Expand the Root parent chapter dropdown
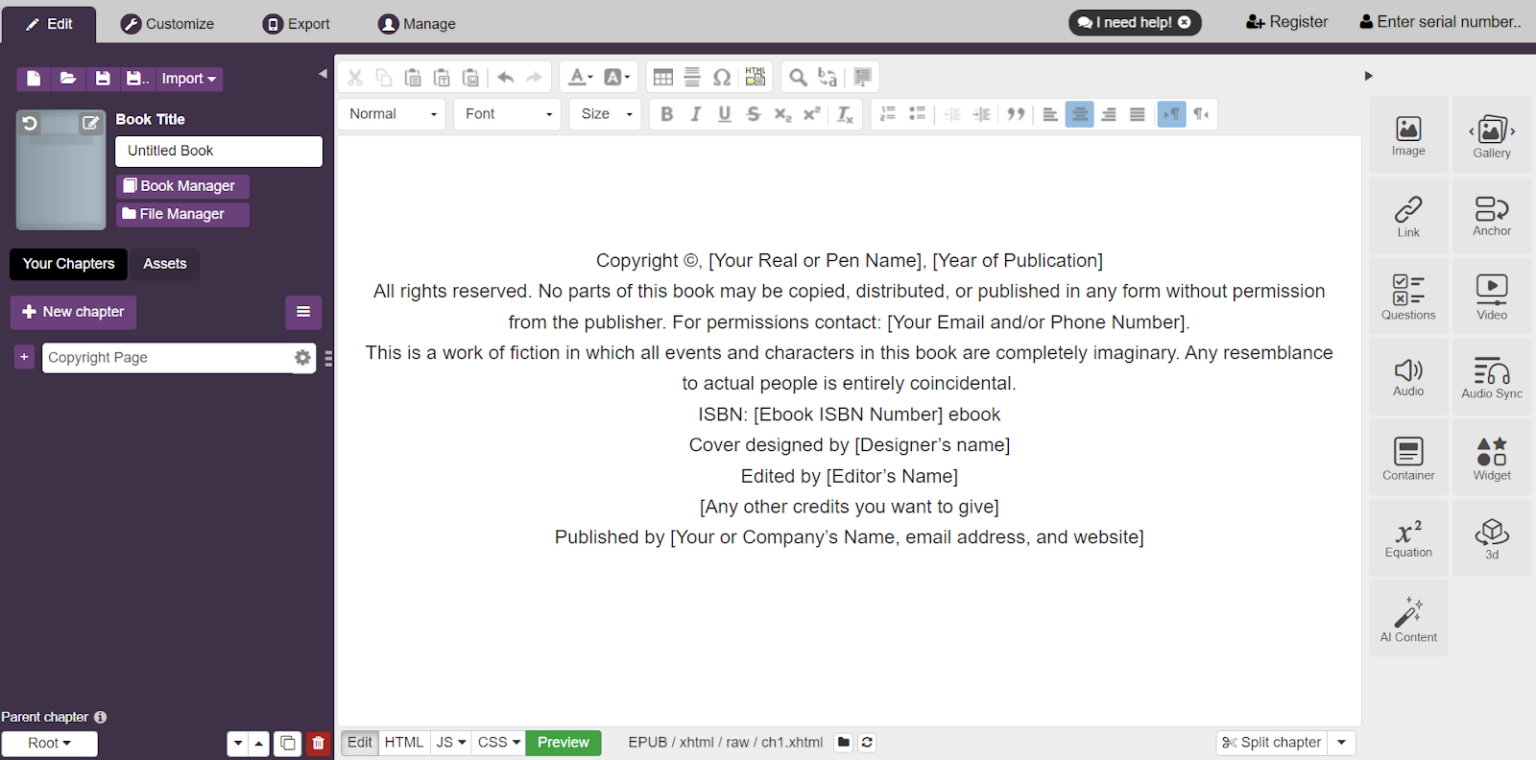Viewport: 1536px width, 760px height. (49, 743)
